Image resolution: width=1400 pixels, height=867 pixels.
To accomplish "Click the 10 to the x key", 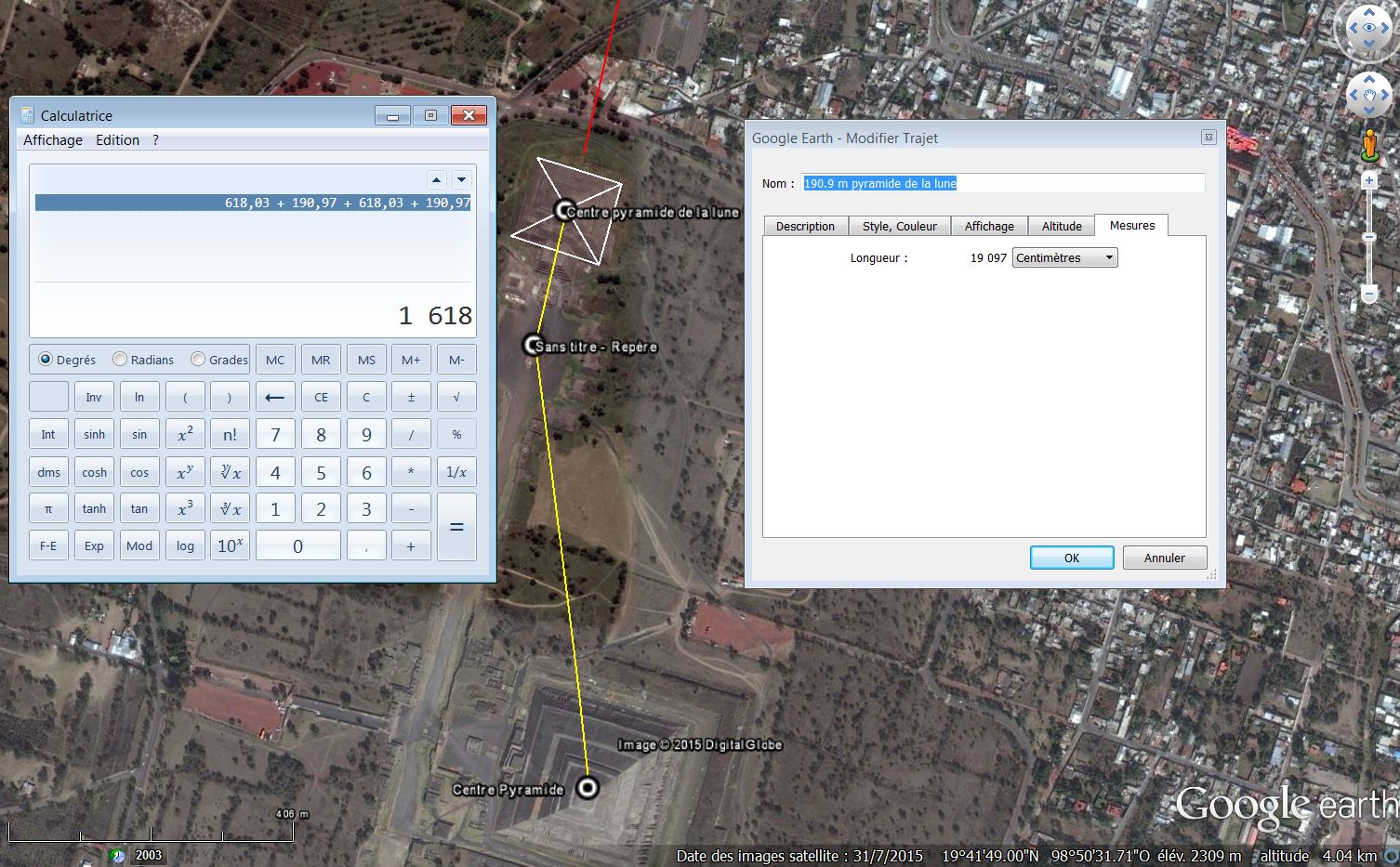I will click(x=230, y=545).
